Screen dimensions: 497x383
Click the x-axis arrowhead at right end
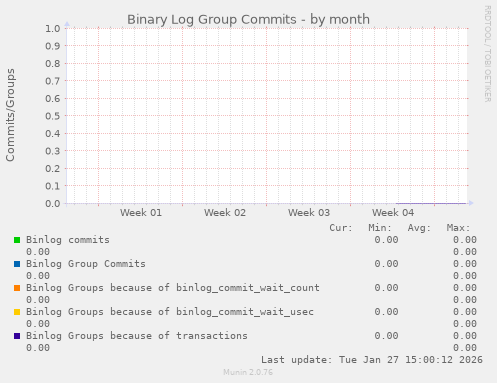coord(471,203)
